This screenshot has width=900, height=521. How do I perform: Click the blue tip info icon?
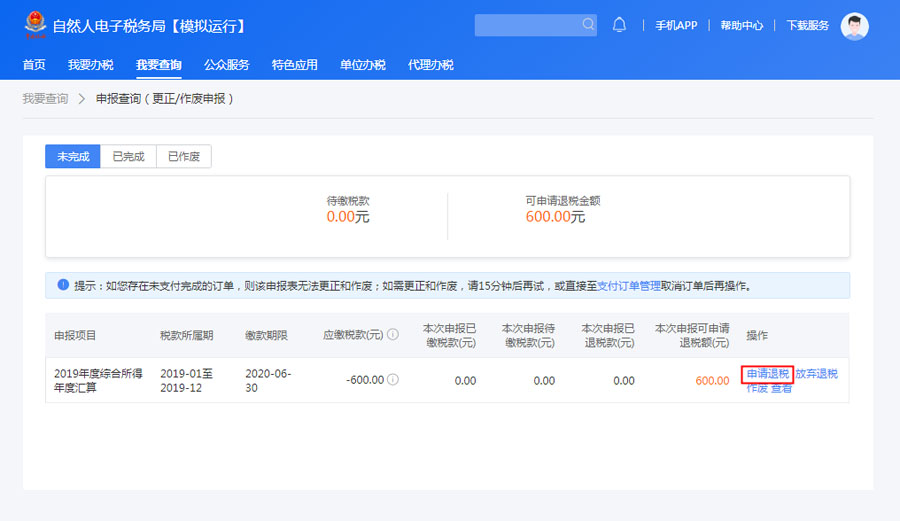63,285
